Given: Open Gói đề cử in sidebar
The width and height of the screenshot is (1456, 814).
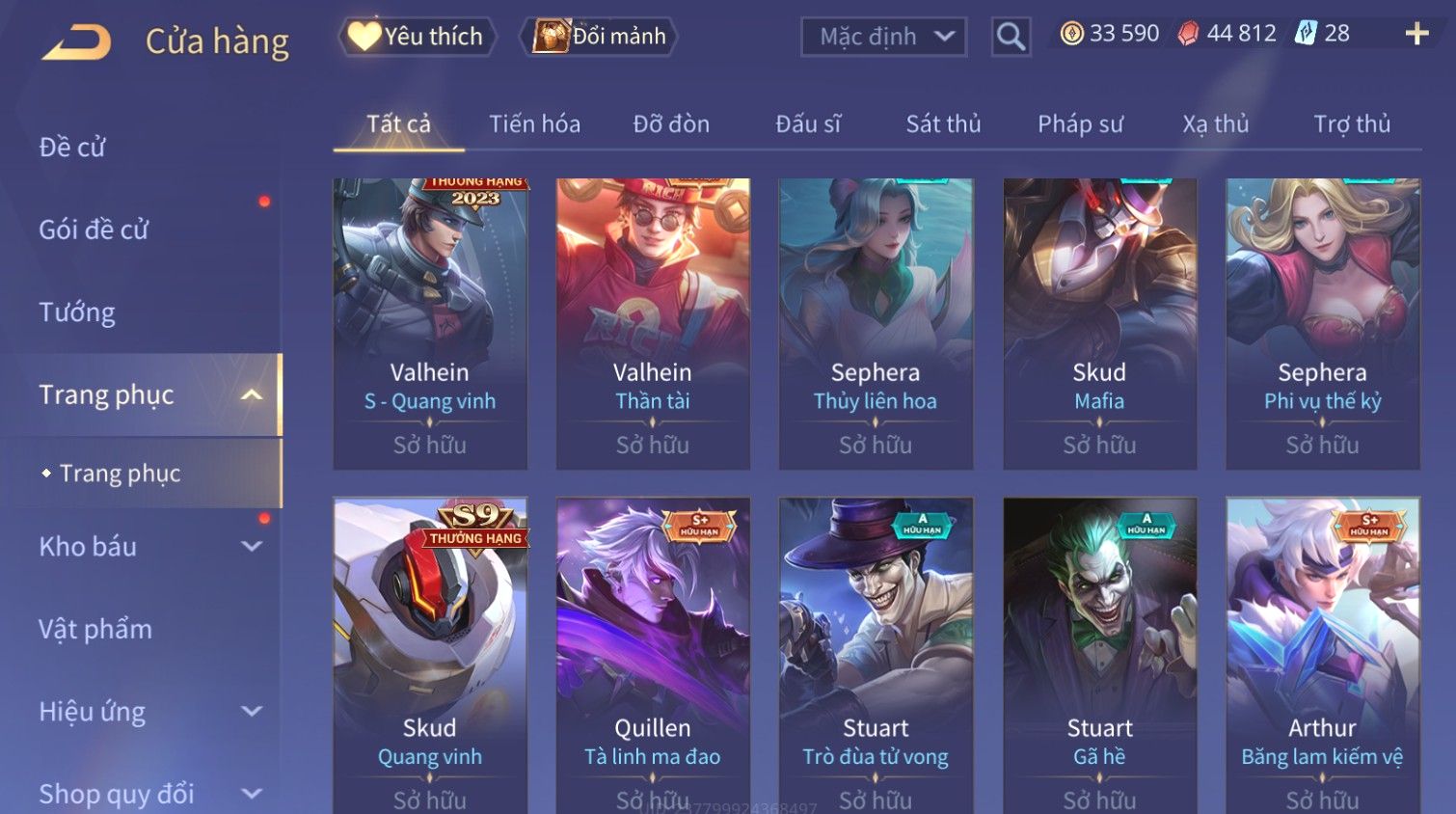Looking at the screenshot, I should coord(94,230).
